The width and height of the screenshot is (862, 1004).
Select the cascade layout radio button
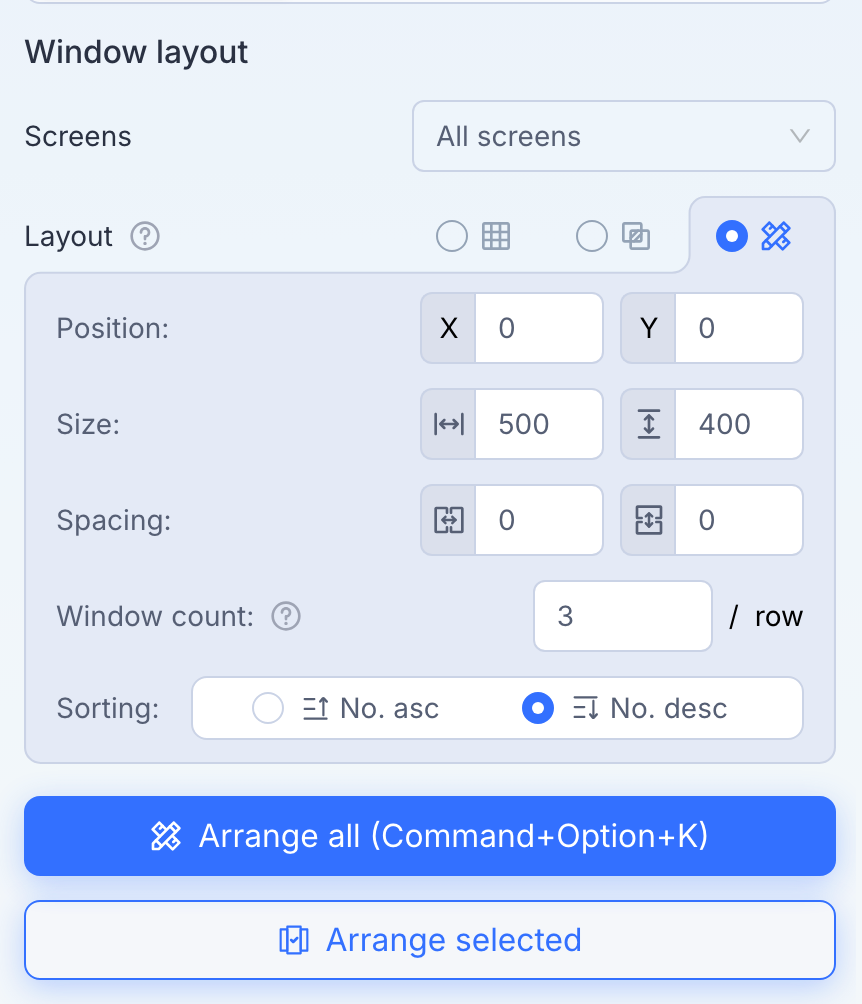pyautogui.click(x=591, y=236)
